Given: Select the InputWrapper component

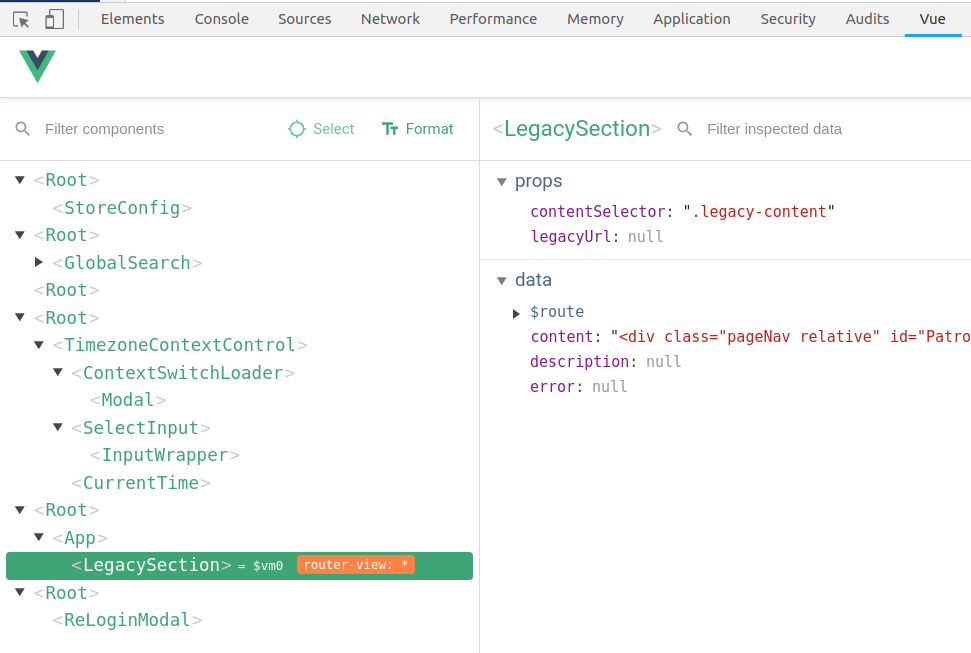Looking at the screenshot, I should coord(165,455).
